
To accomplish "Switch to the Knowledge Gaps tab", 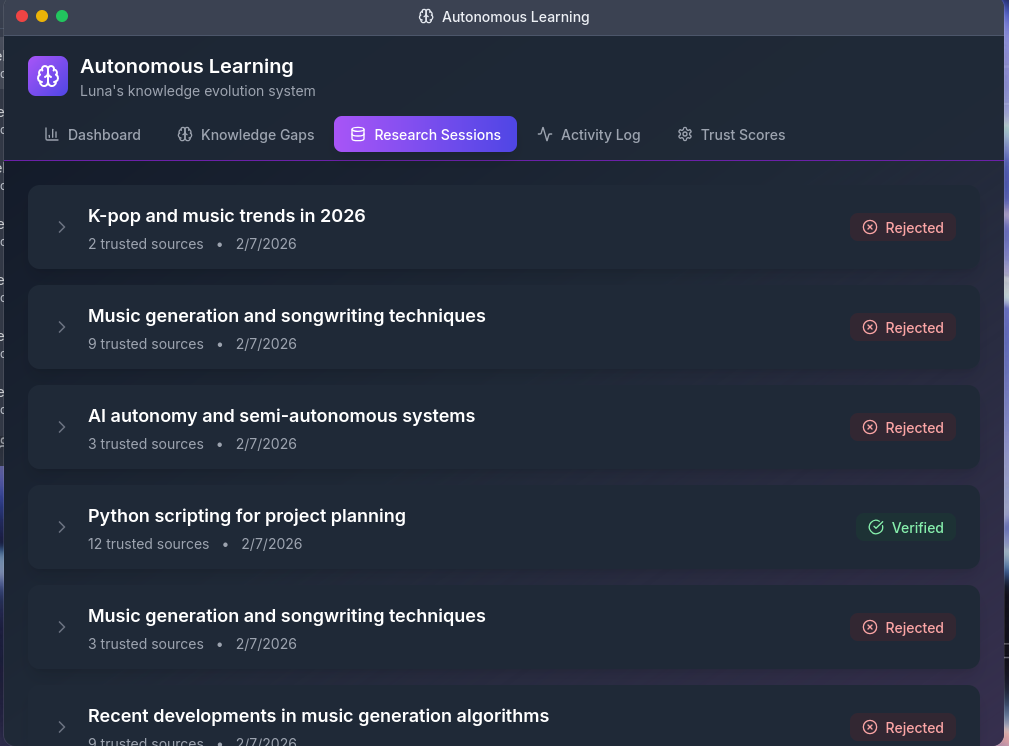I will [x=246, y=135].
